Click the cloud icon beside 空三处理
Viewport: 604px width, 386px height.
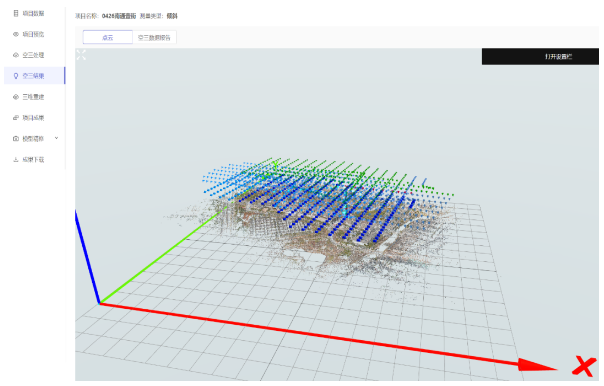[x=16, y=55]
